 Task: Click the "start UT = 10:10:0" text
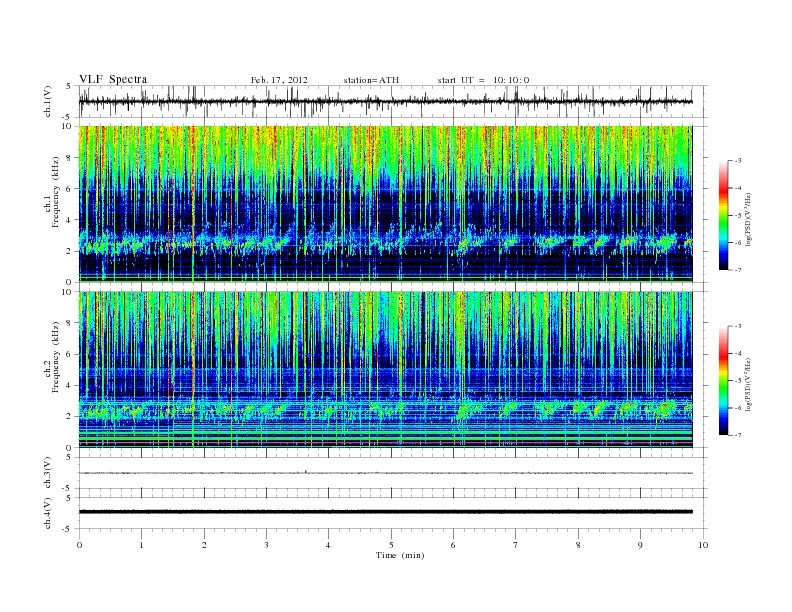pos(483,80)
